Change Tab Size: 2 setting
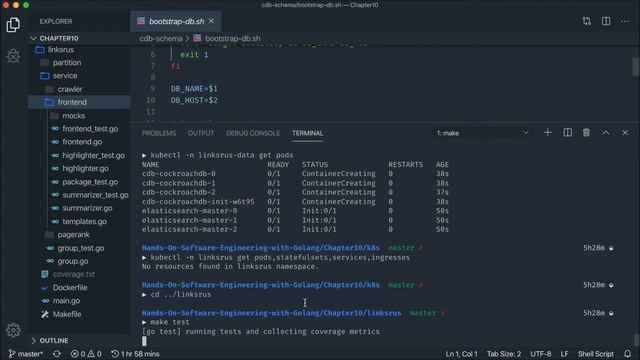The width and height of the screenshot is (640, 360). pyautogui.click(x=504, y=354)
